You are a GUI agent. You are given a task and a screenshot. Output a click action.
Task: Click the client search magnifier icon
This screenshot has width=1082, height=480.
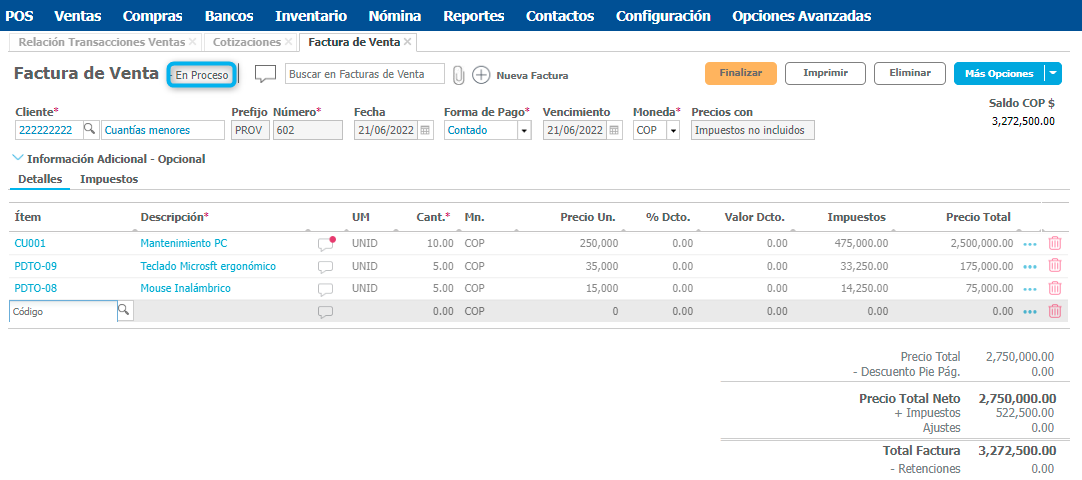click(89, 130)
